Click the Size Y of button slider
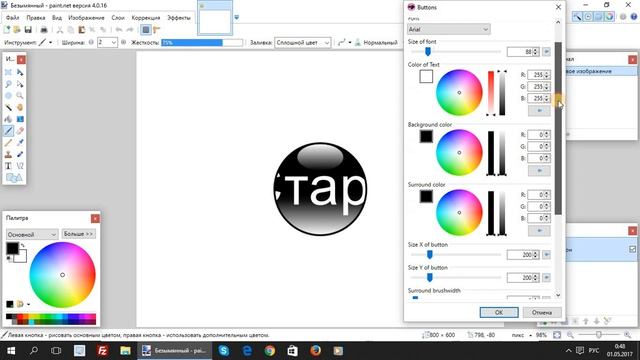This screenshot has width=640, height=360. pos(456,278)
